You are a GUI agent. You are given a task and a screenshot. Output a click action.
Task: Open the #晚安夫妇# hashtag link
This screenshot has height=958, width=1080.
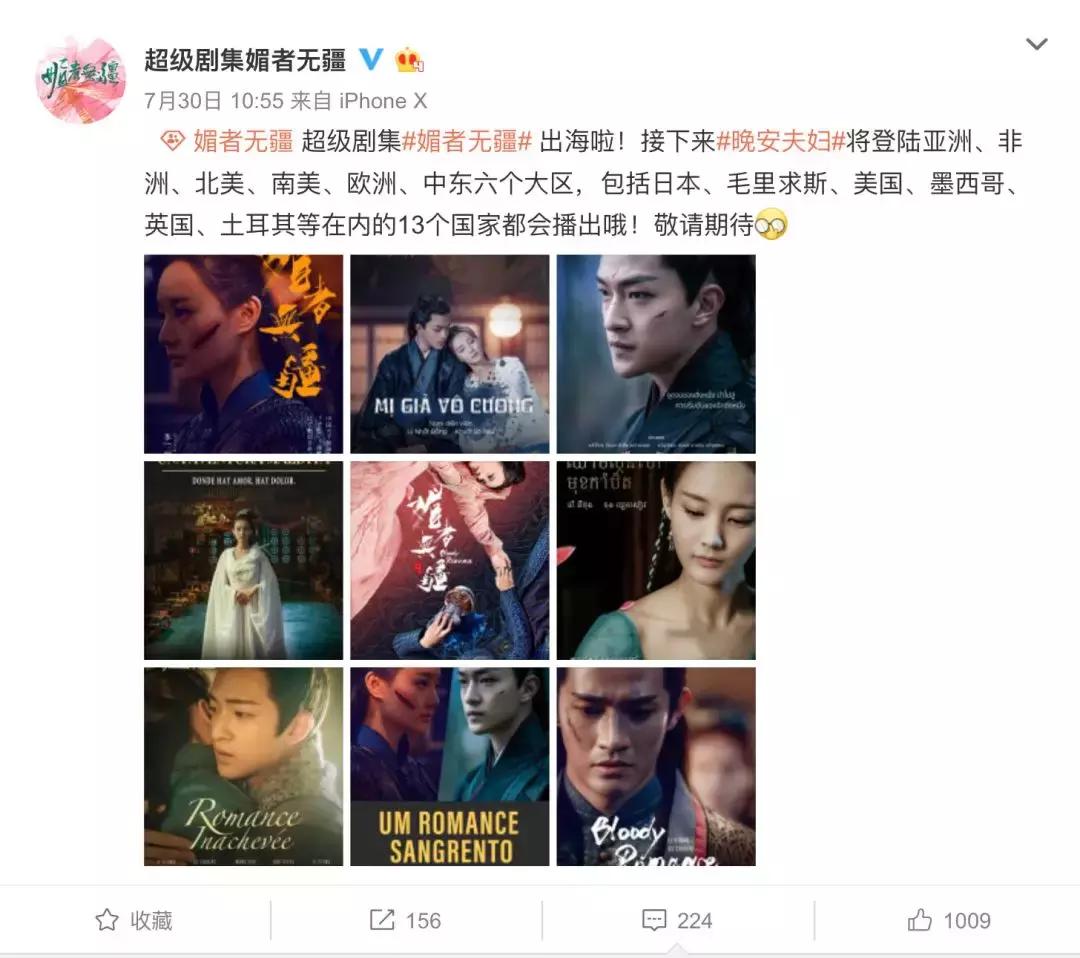point(781,141)
